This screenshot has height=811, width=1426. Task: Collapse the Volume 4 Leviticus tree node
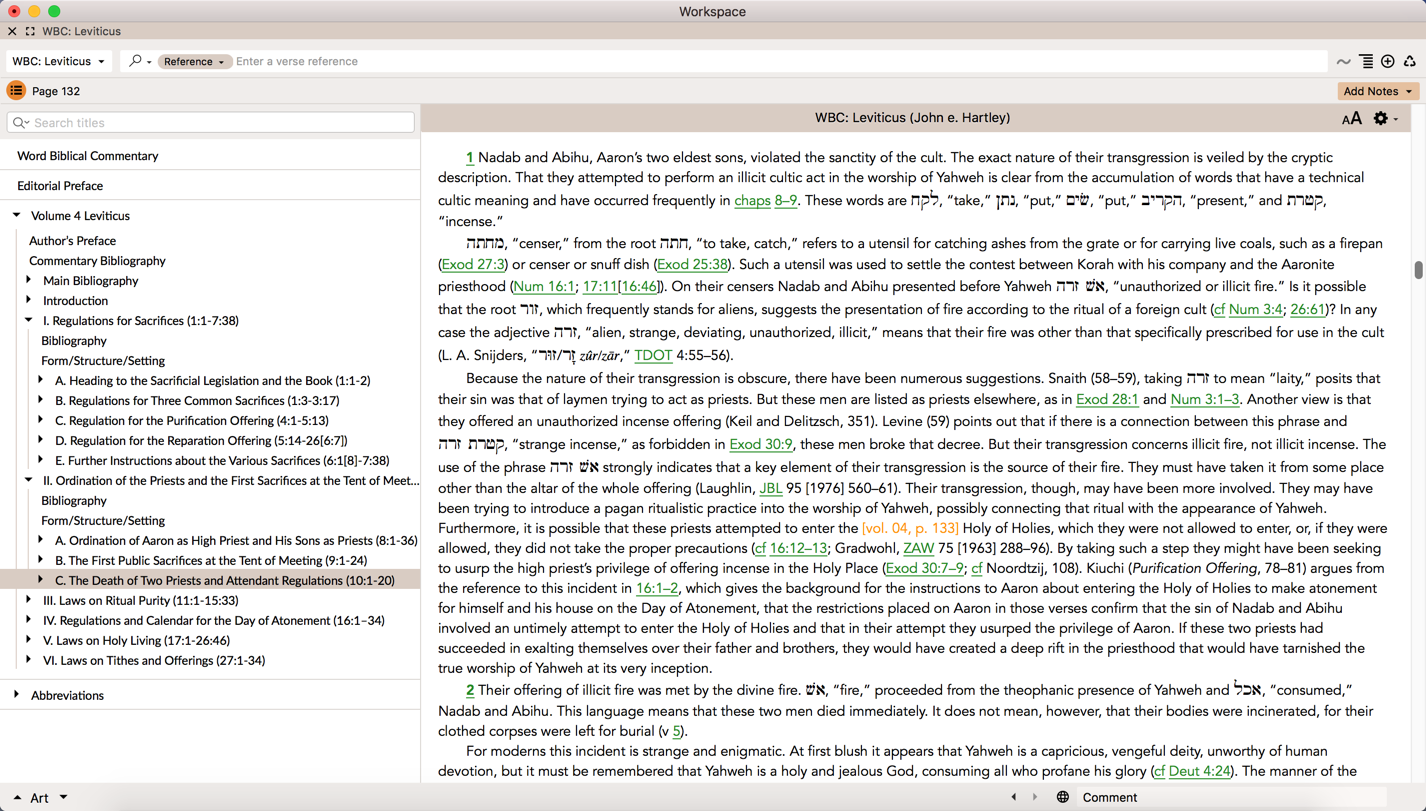tap(17, 215)
